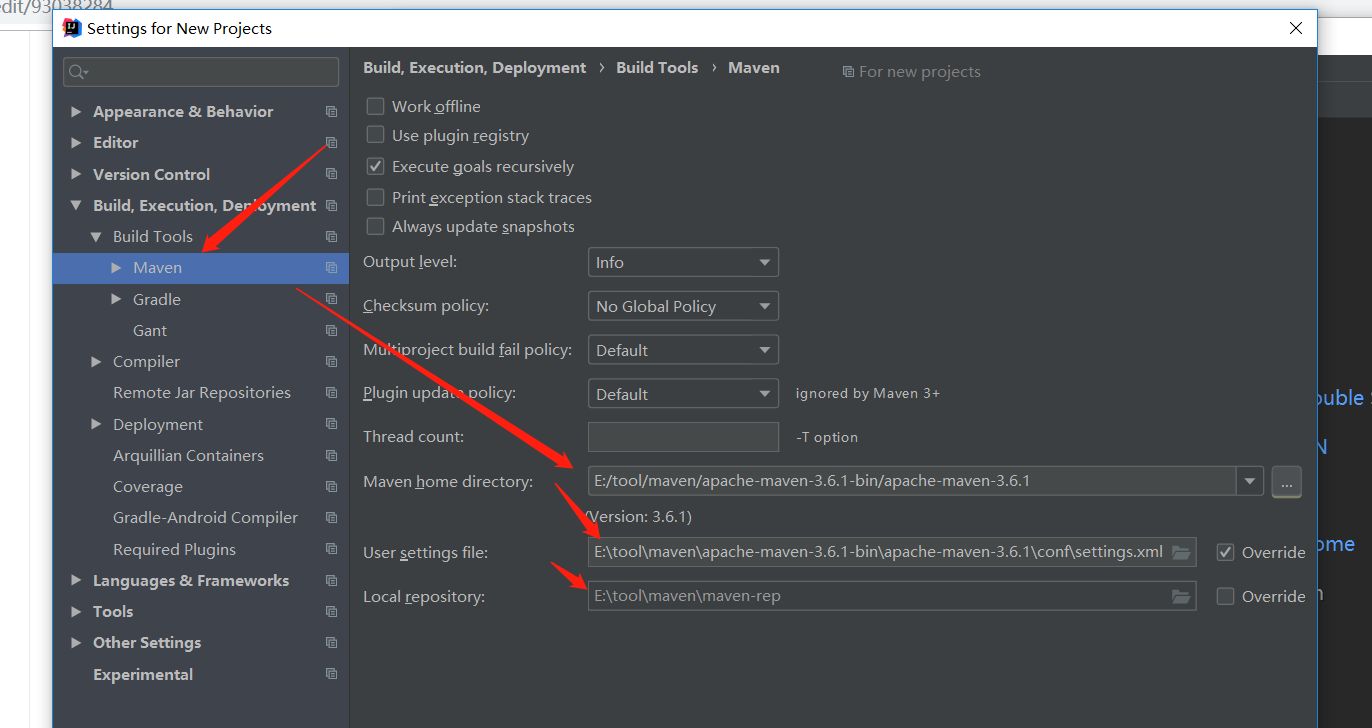Click the Thread count input field
1372x728 pixels.
pos(683,437)
